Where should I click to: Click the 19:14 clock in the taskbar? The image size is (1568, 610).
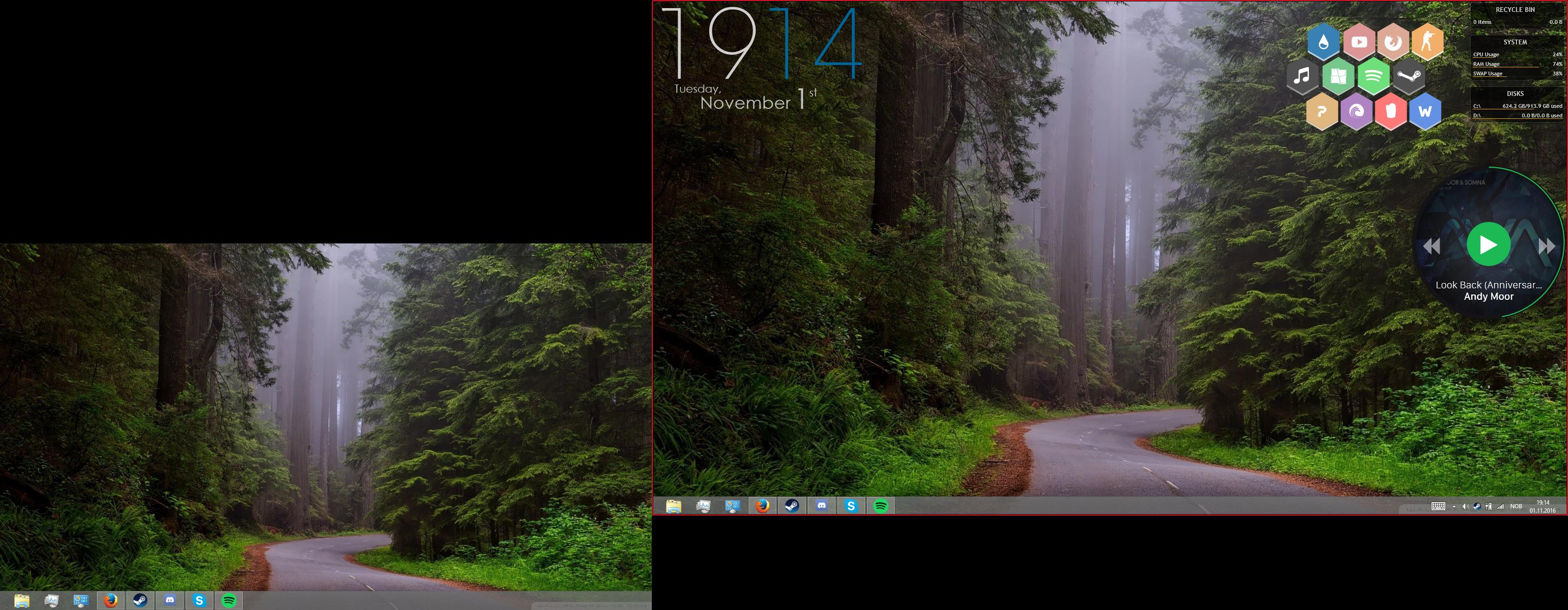tap(1542, 506)
